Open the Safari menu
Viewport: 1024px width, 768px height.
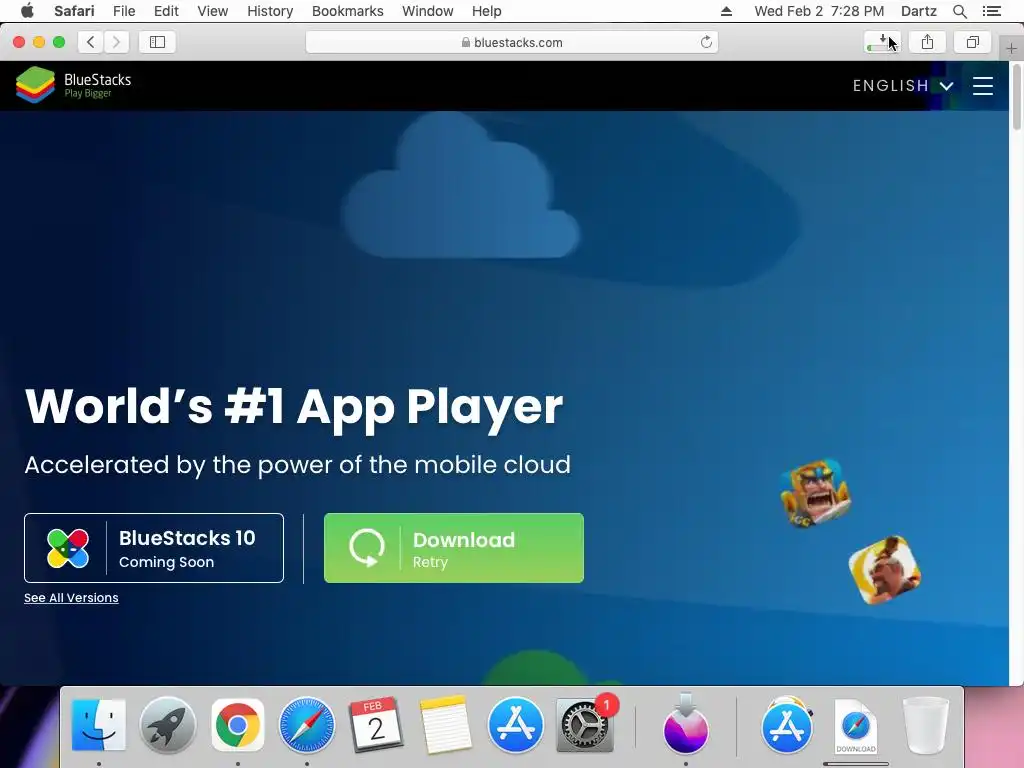[x=74, y=11]
